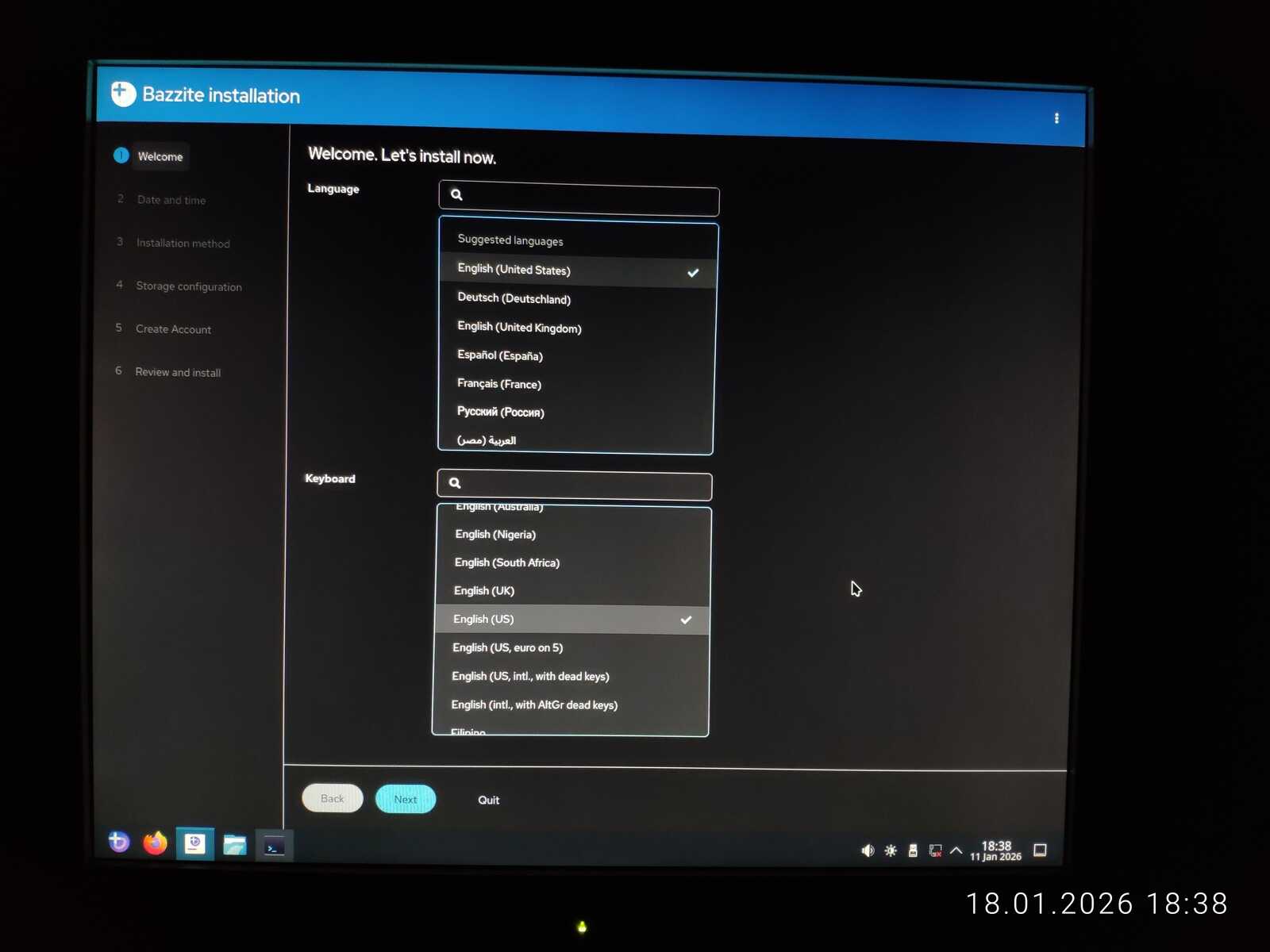The width and height of the screenshot is (1270, 952).
Task: Click the Next button
Action: click(406, 799)
